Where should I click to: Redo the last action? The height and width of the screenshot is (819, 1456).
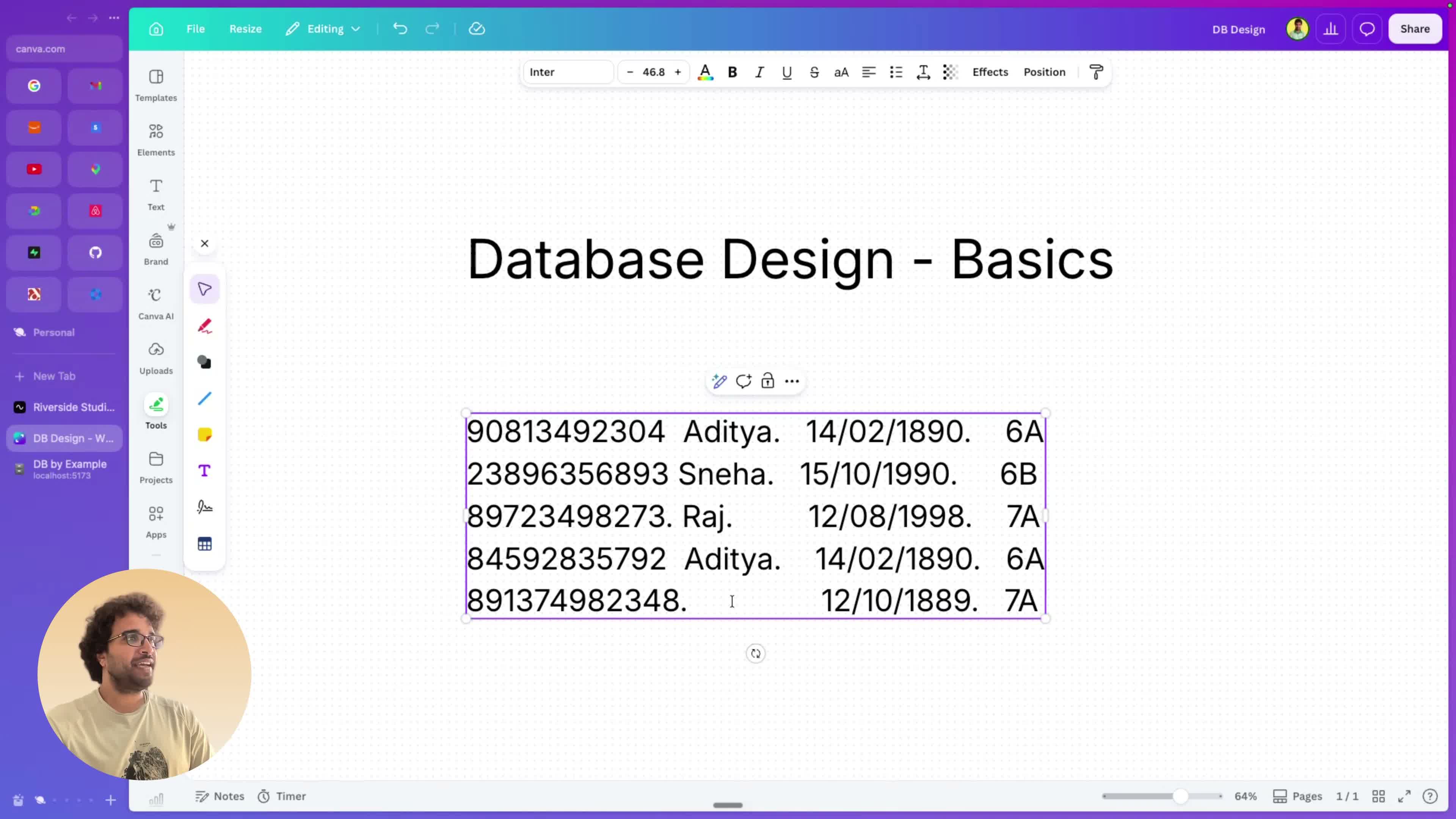coord(432,29)
